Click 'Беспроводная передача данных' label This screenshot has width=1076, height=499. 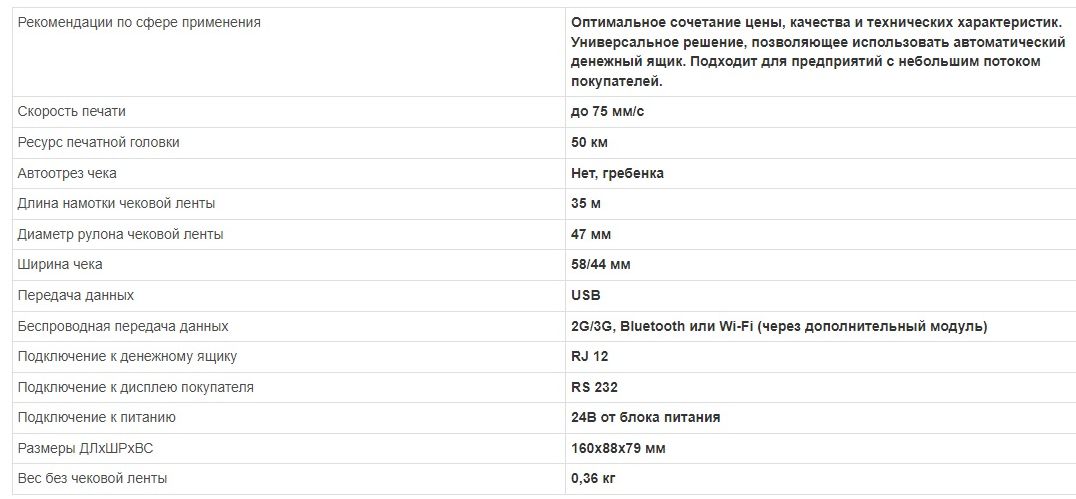(123, 327)
